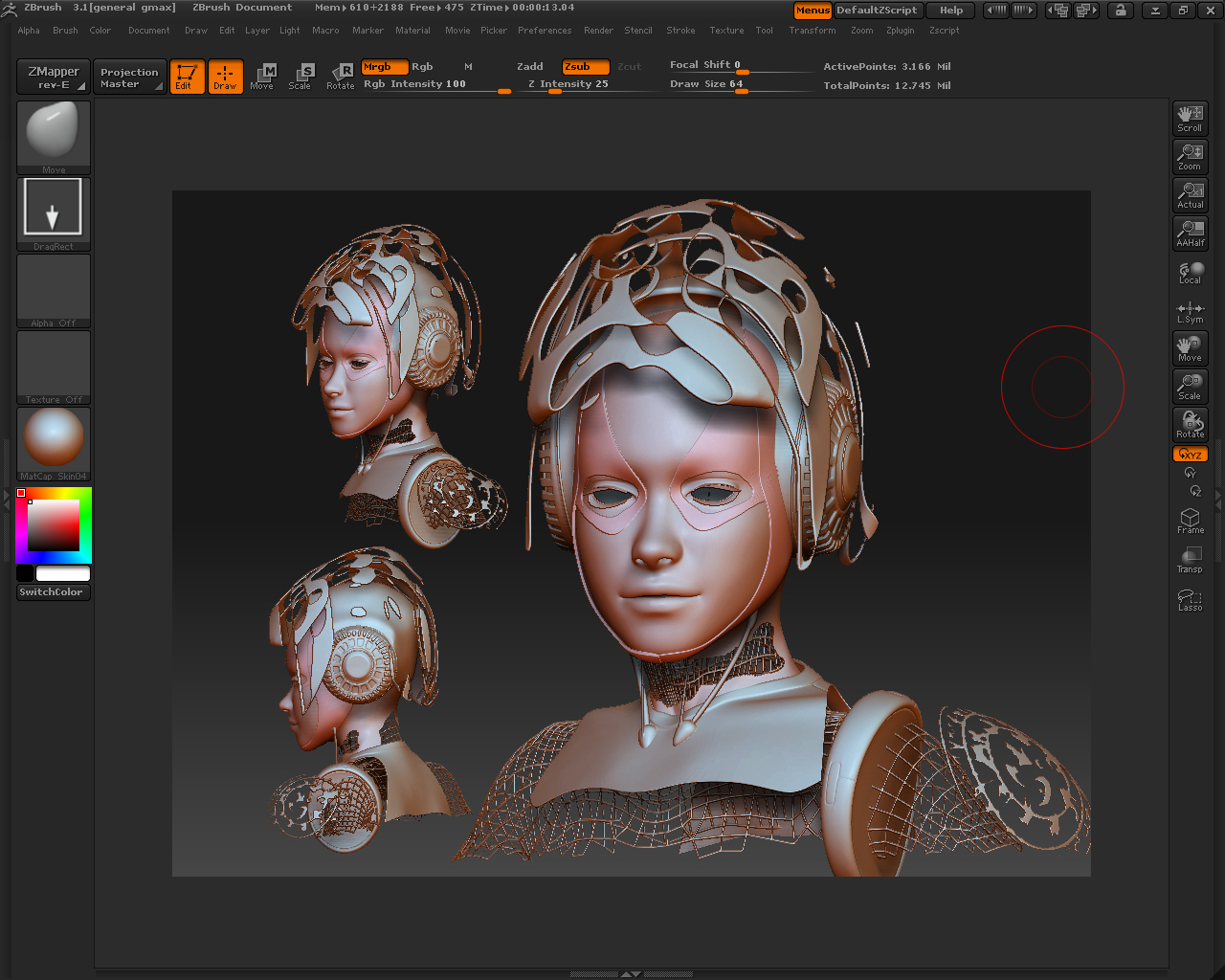Click the DefaultZScript button
This screenshot has height=980, width=1225.
(878, 11)
